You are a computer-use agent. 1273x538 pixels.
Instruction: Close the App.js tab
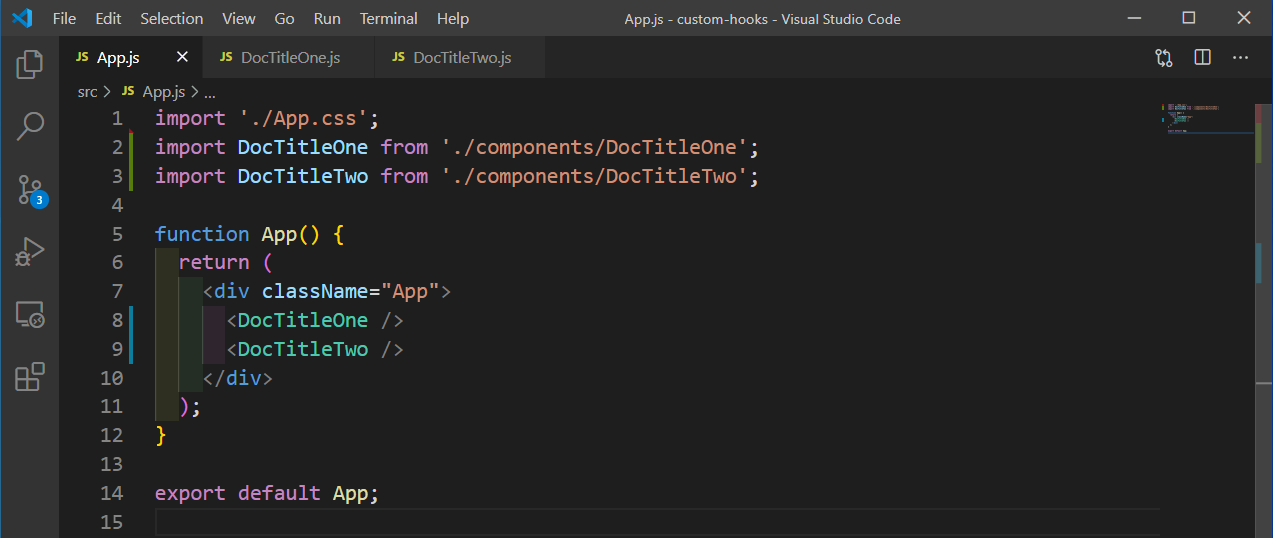click(182, 57)
